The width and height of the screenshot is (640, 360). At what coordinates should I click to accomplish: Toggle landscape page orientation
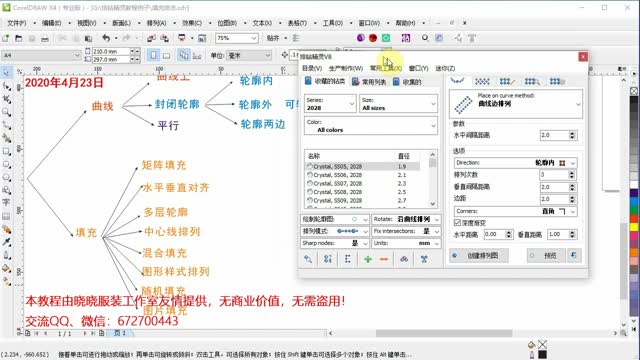(x=167, y=55)
